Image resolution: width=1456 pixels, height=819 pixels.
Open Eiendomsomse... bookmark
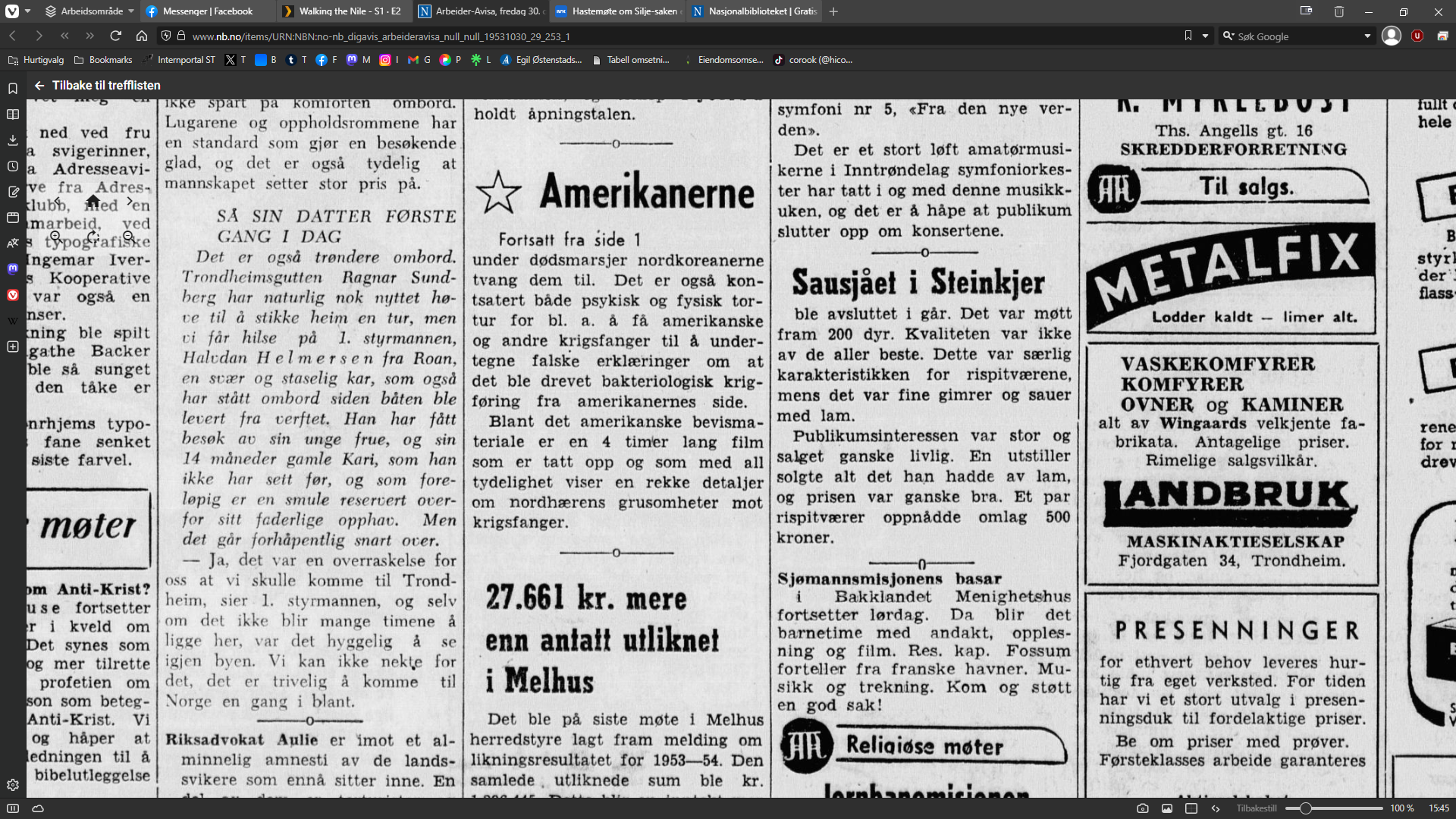[x=723, y=60]
